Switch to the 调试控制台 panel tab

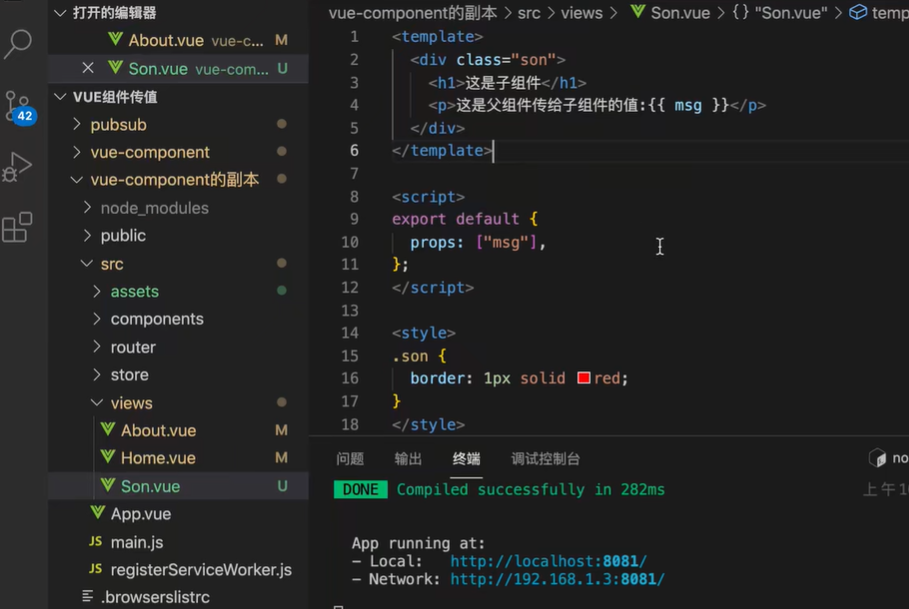(x=546, y=459)
